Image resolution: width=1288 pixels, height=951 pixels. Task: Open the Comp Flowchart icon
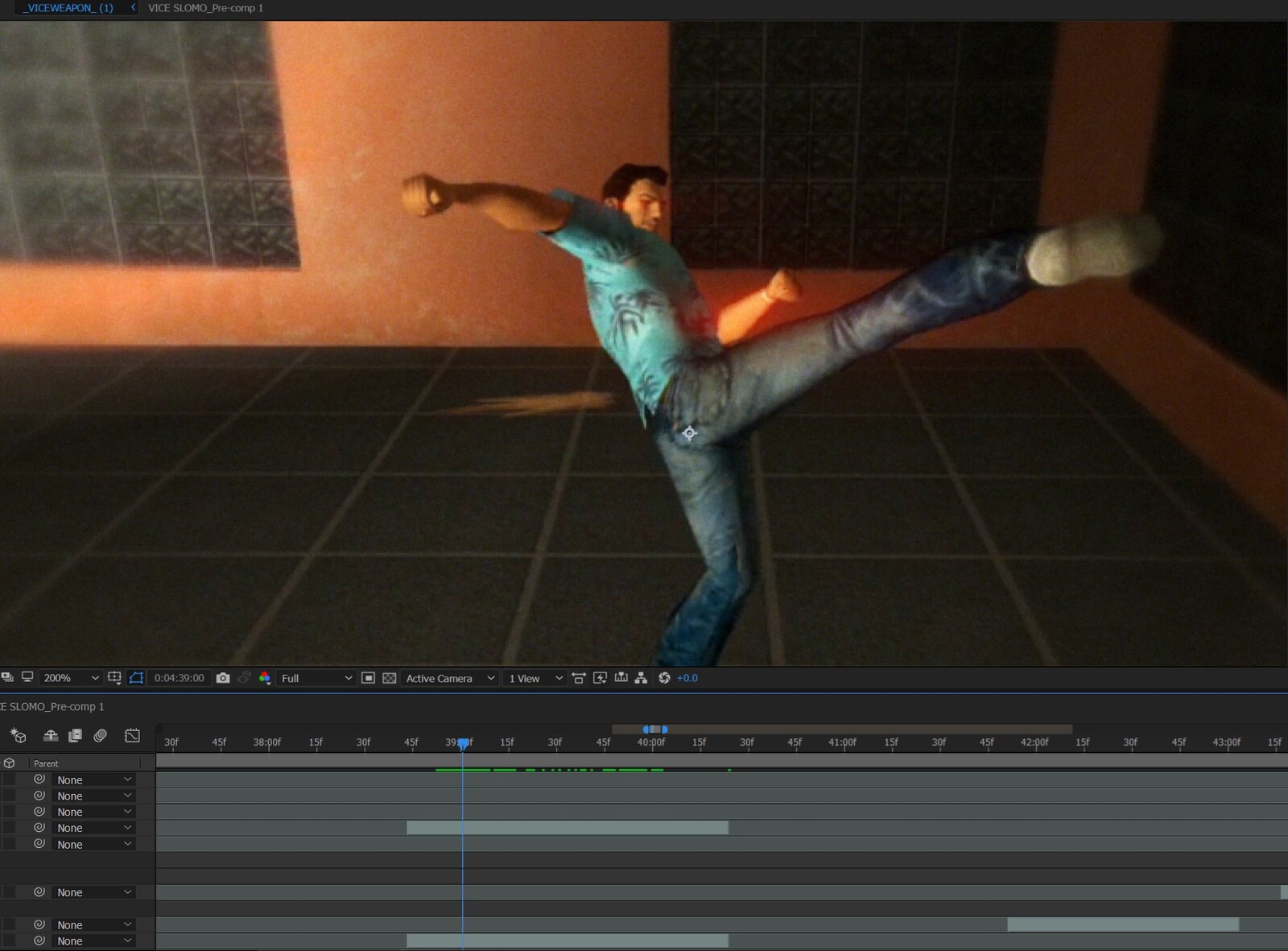click(641, 678)
